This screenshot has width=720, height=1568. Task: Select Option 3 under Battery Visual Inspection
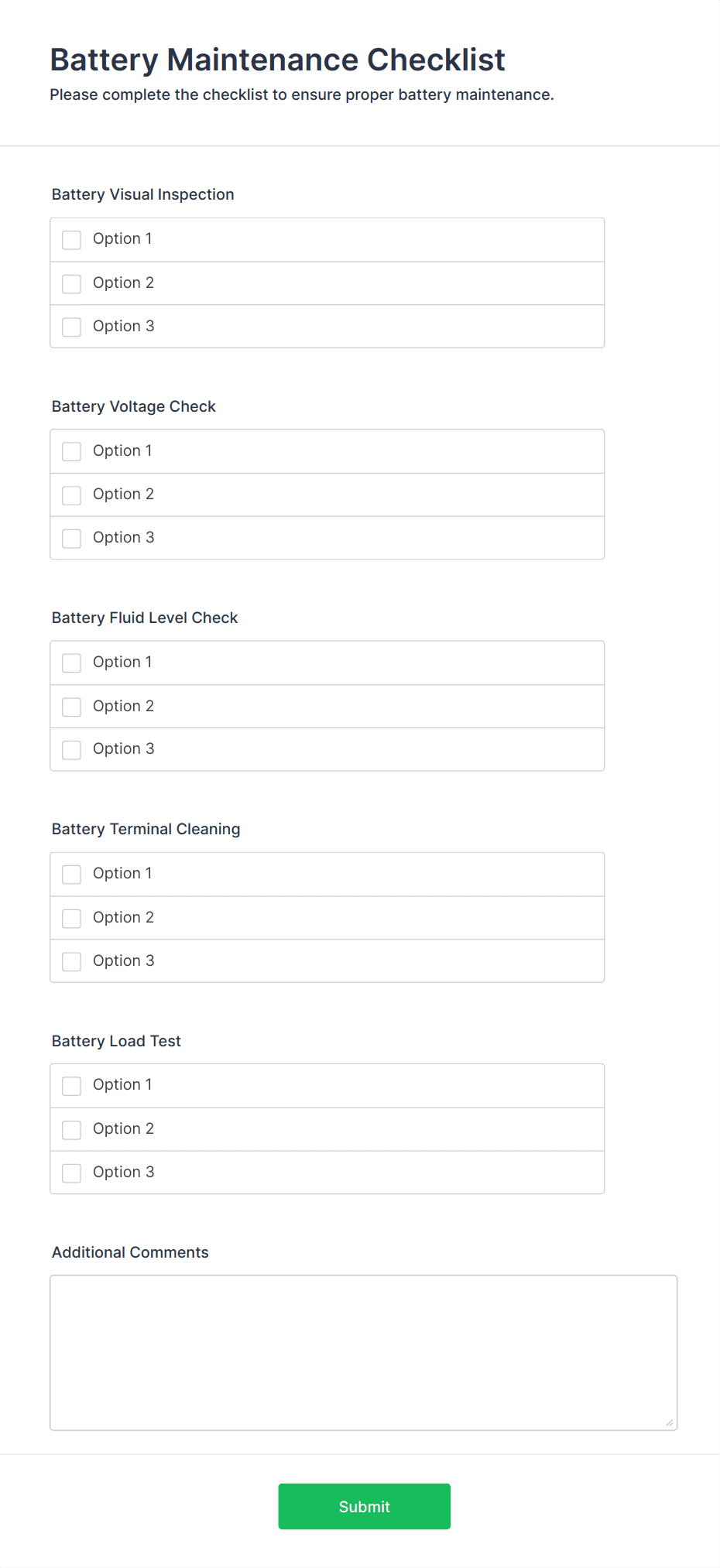pyautogui.click(x=72, y=327)
